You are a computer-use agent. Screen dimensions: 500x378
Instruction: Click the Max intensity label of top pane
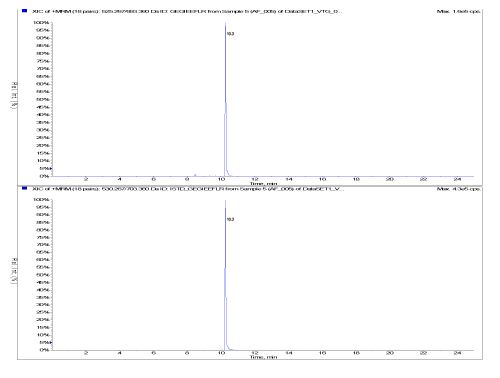coord(459,11)
